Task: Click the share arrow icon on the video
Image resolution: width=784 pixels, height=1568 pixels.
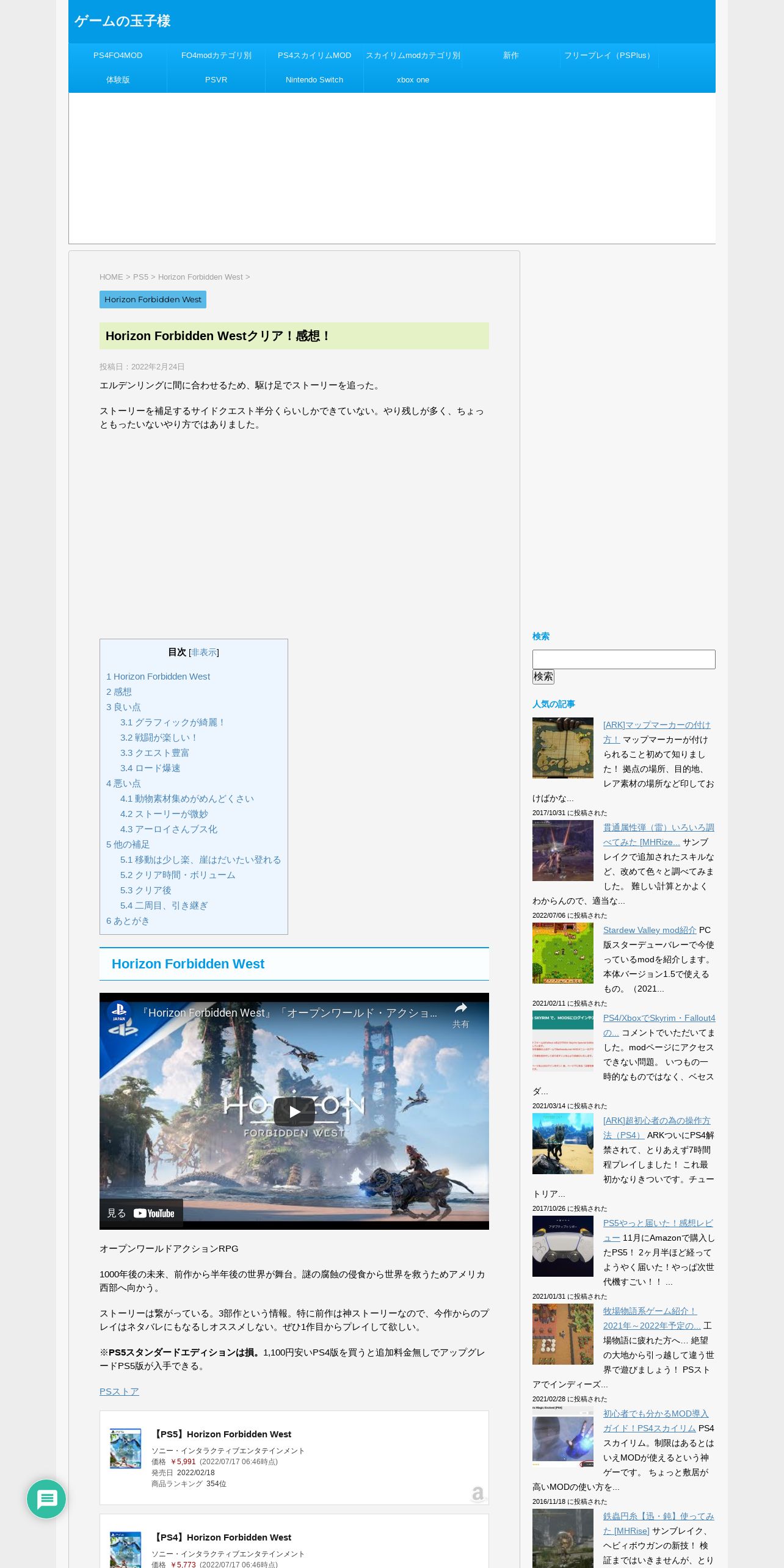Action: tap(460, 1008)
